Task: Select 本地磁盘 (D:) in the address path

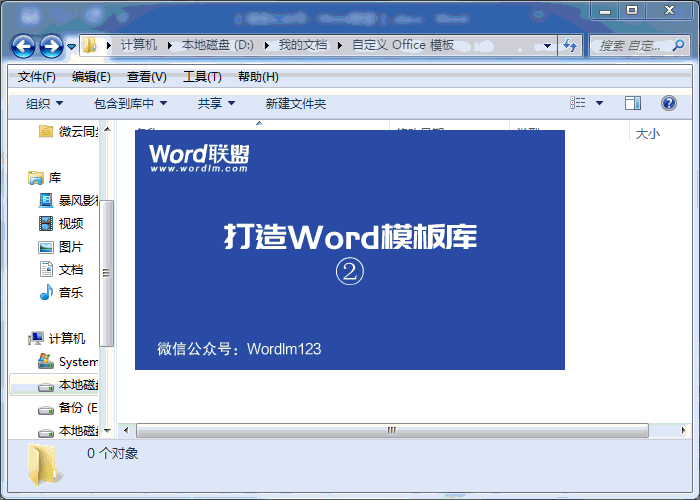Action: (x=218, y=45)
